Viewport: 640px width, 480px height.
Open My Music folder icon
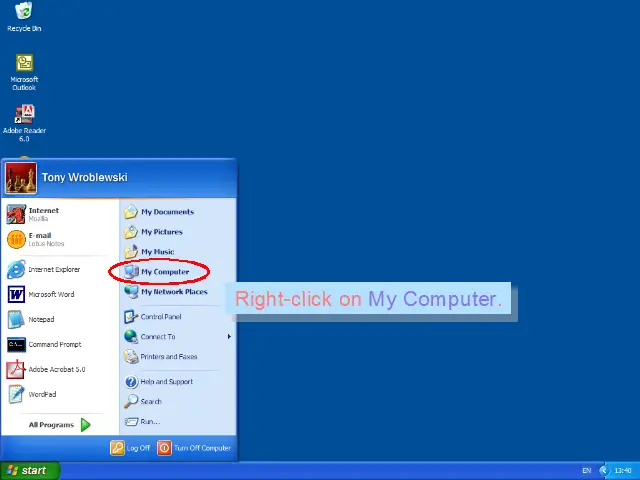coord(131,252)
